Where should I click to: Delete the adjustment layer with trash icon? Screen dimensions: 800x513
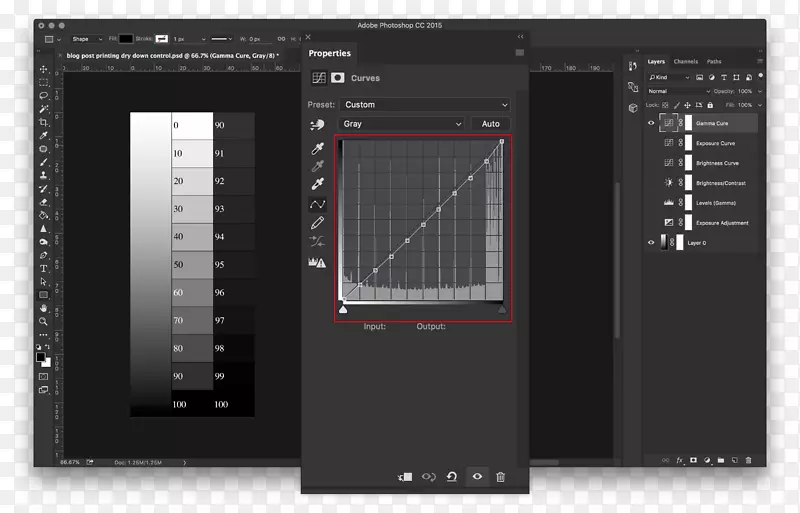point(501,477)
